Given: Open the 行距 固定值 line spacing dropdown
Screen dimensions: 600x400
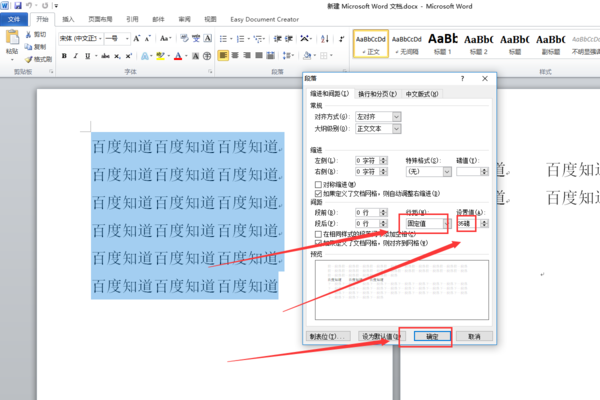Looking at the screenshot, I should (x=446, y=224).
